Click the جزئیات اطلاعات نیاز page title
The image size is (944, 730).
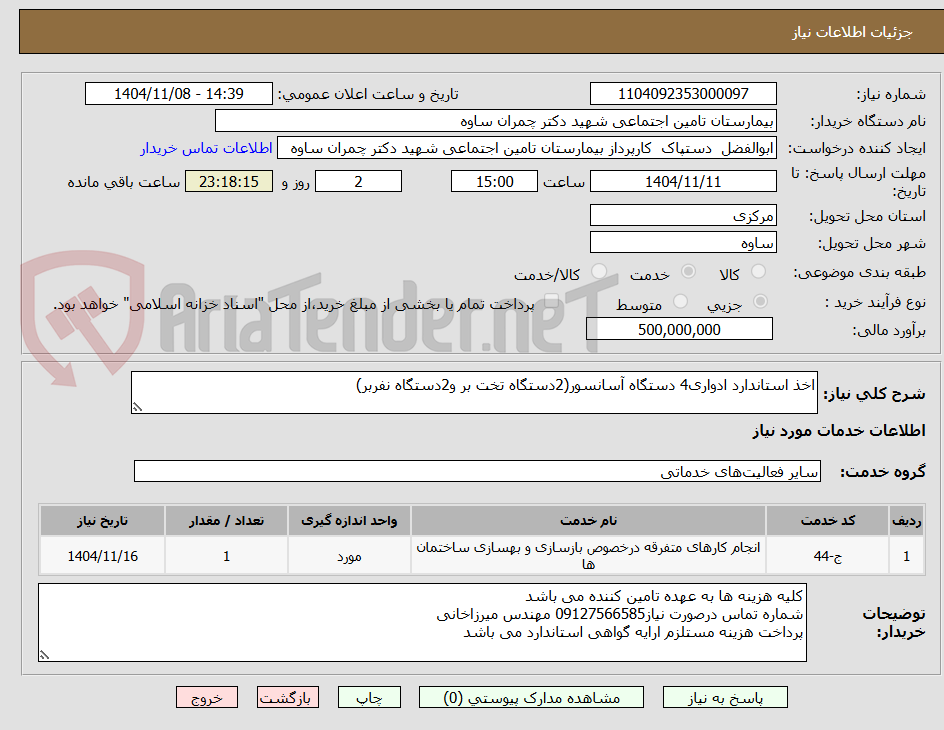852,32
